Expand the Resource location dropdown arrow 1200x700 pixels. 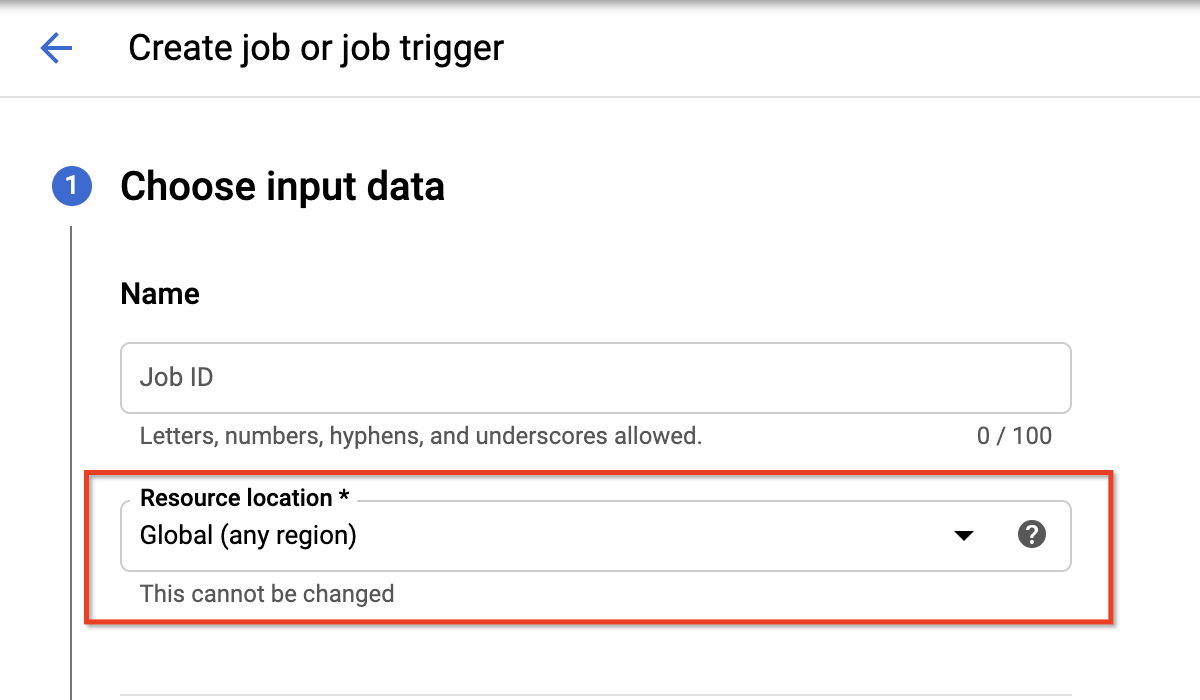963,536
